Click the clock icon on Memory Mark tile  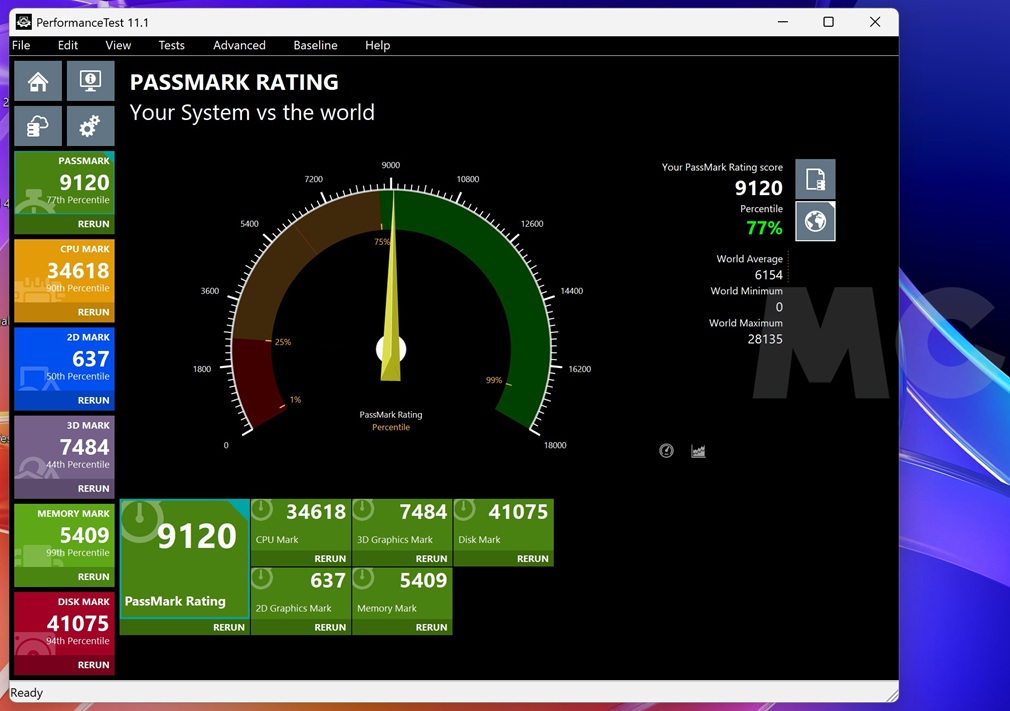(x=363, y=578)
